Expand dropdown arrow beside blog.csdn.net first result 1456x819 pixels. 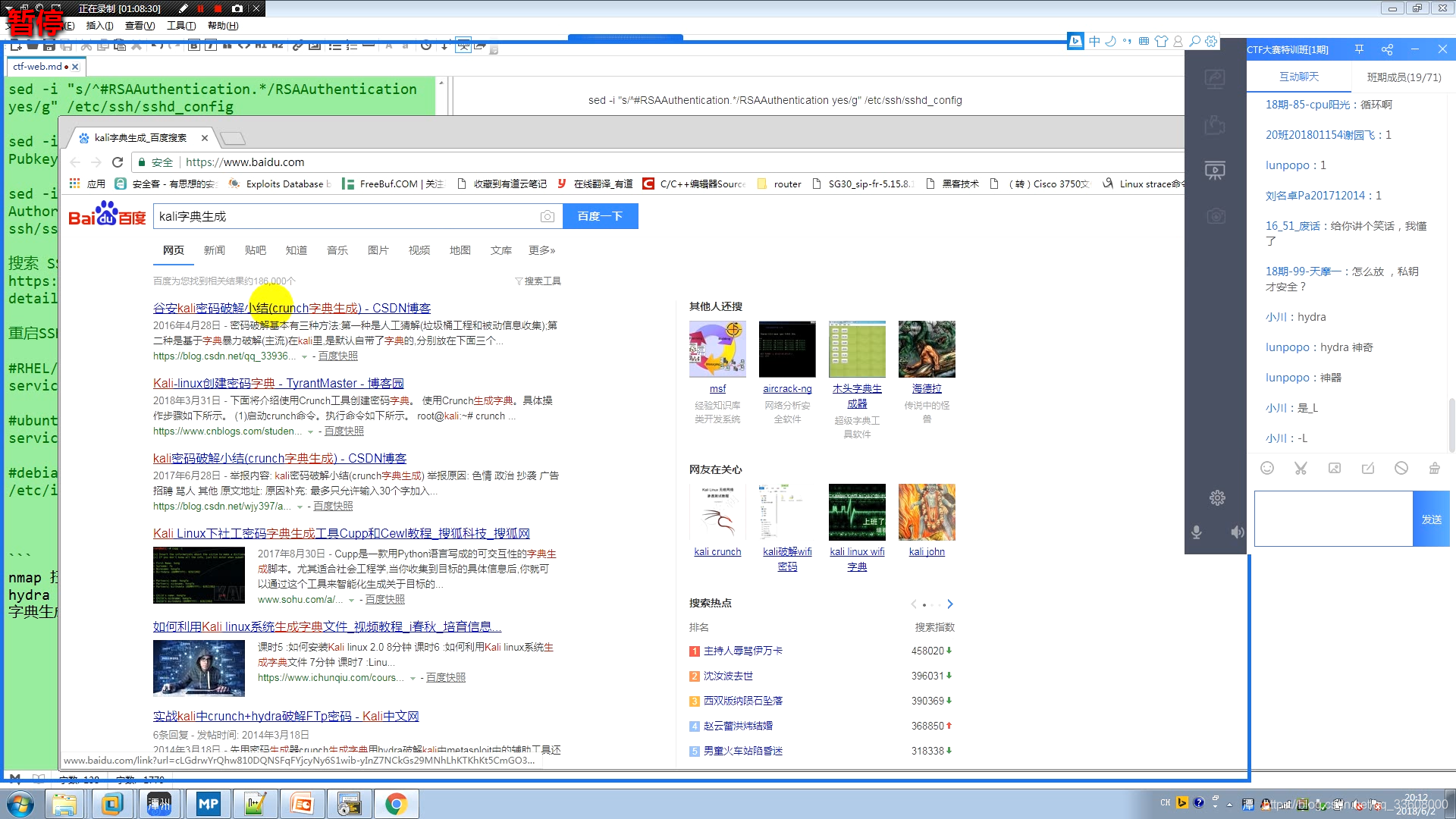tap(305, 356)
